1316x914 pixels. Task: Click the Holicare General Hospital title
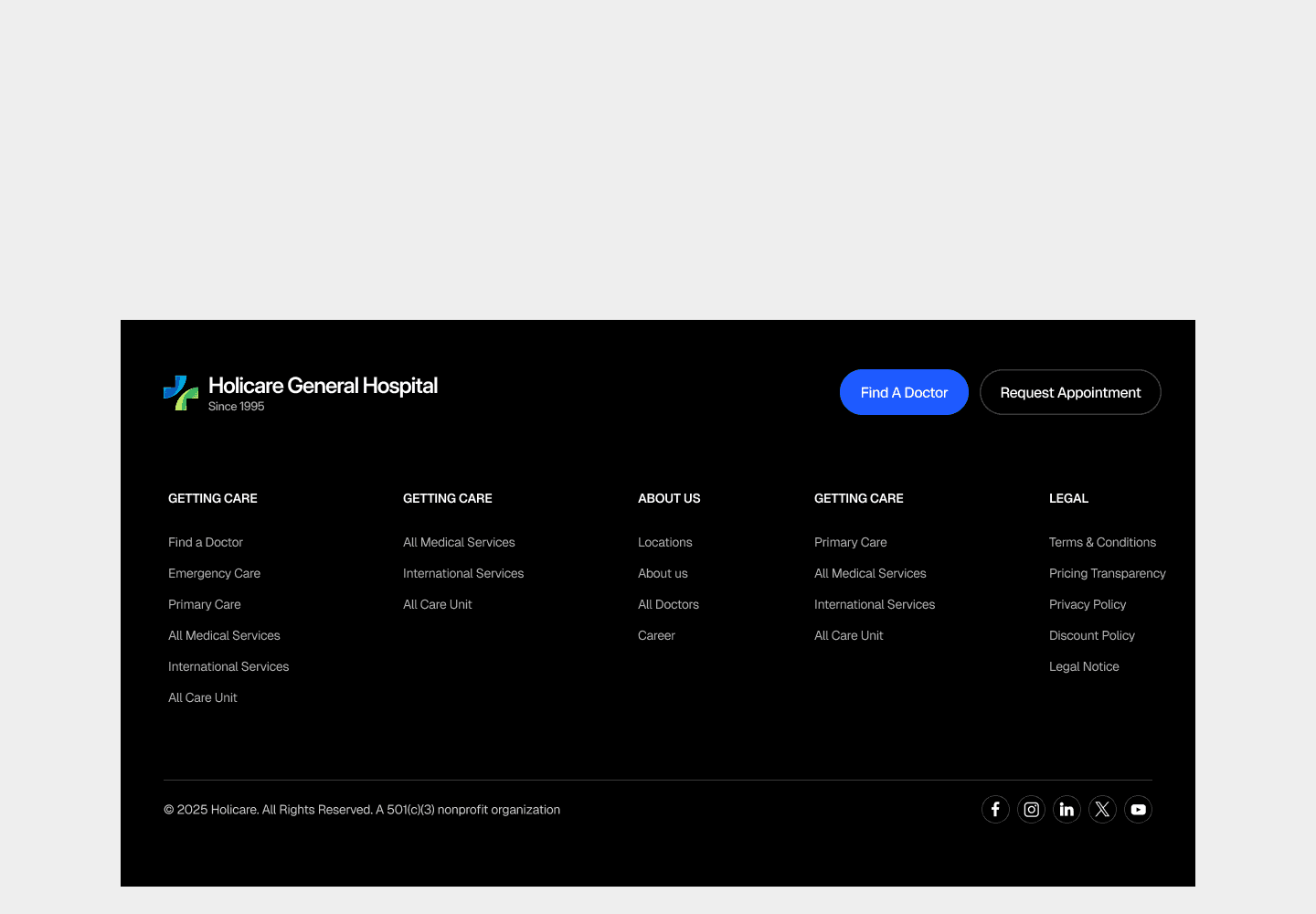click(323, 386)
